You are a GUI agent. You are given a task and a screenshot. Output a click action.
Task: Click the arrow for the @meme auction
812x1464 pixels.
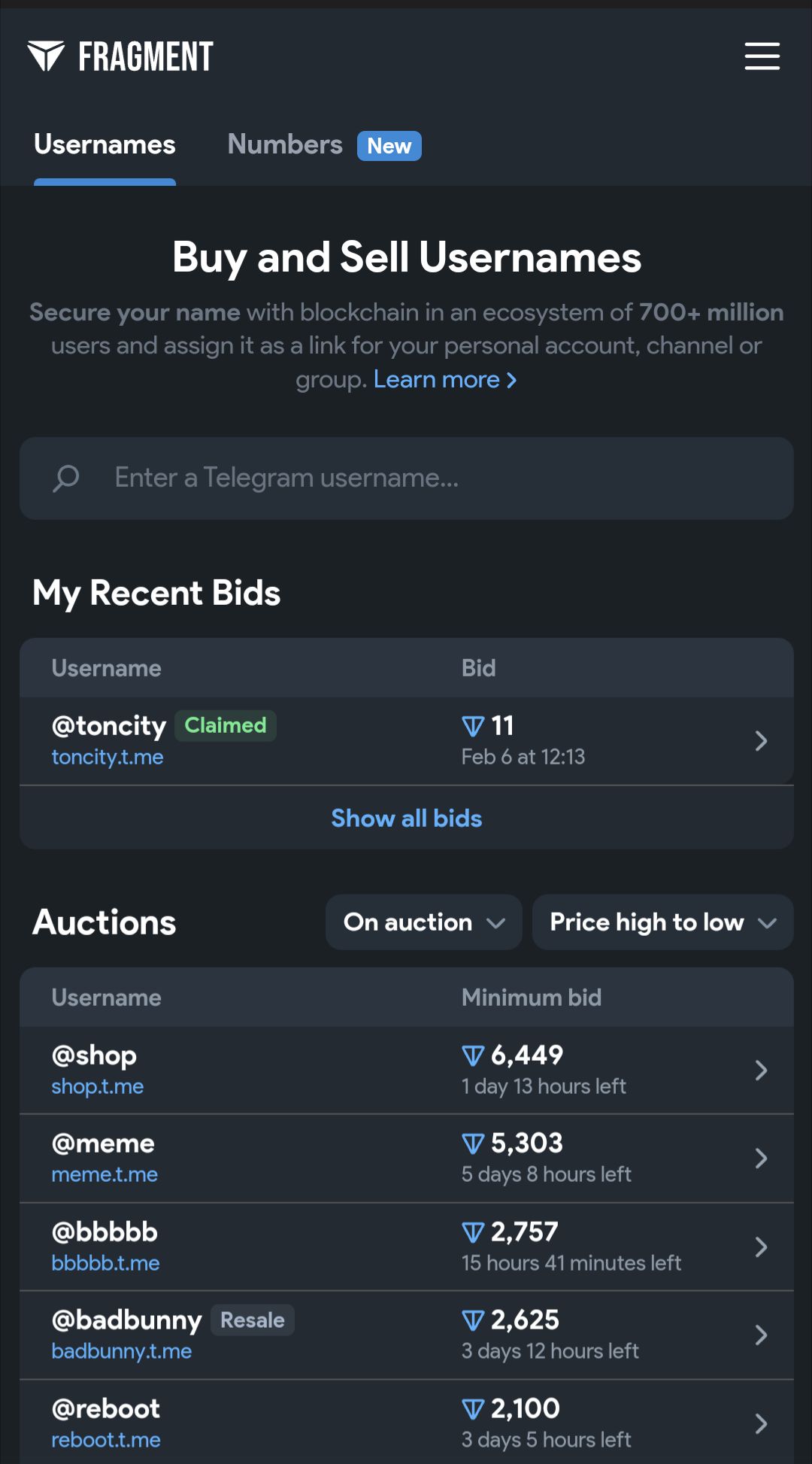(761, 1159)
